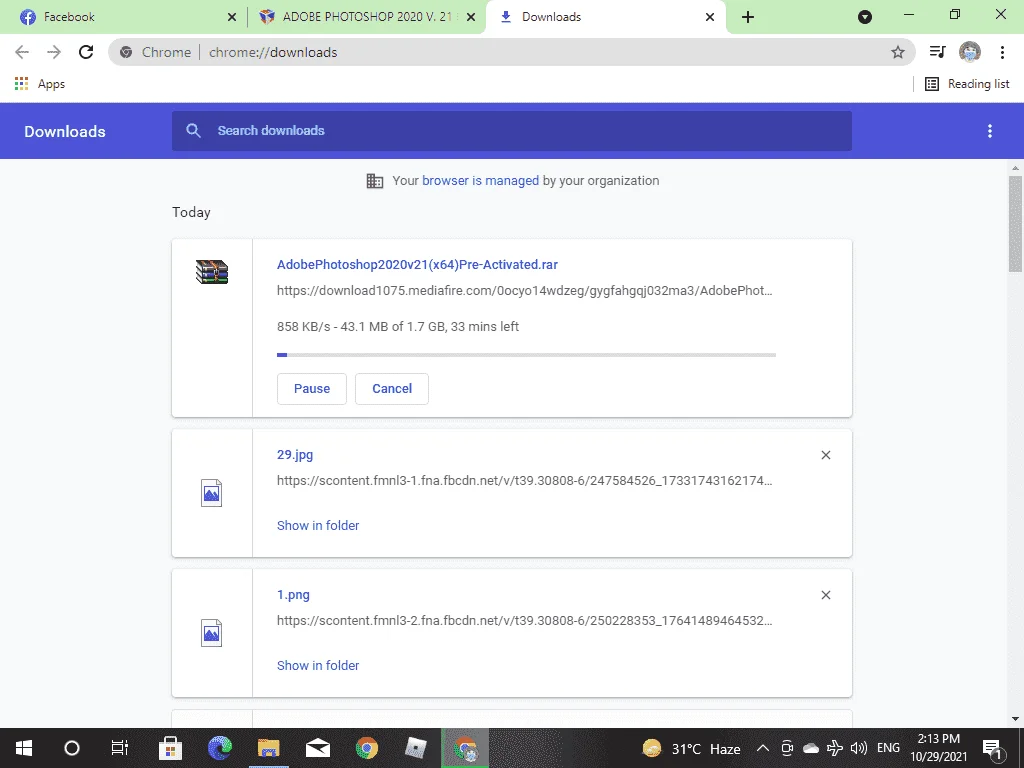
Task: Open Cortana search circle on the taskbar
Action: tap(72, 748)
